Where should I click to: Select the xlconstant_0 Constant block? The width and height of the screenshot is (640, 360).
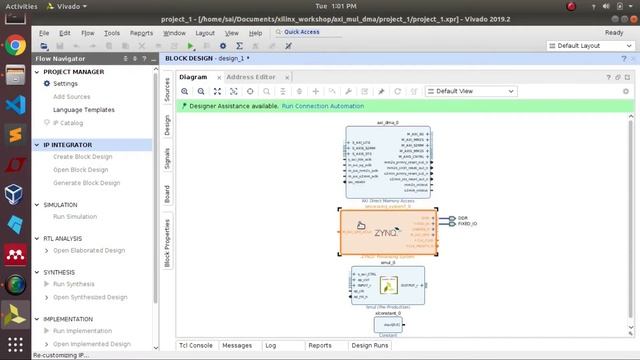coord(388,325)
